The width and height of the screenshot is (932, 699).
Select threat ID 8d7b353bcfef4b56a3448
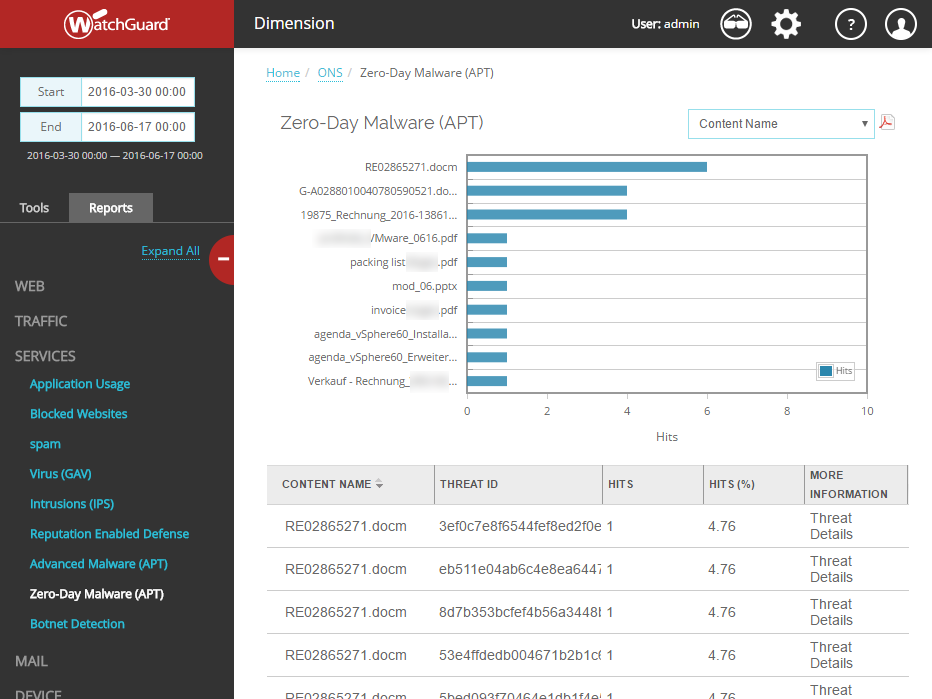pos(520,612)
